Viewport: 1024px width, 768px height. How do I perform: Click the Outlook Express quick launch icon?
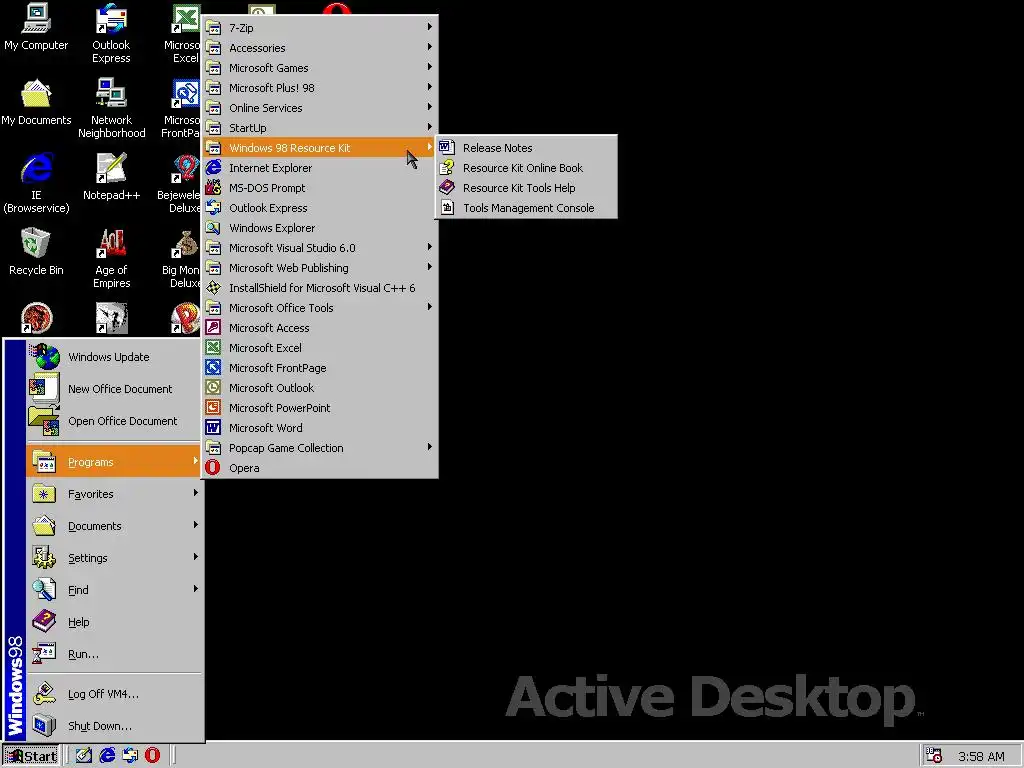(x=130, y=756)
